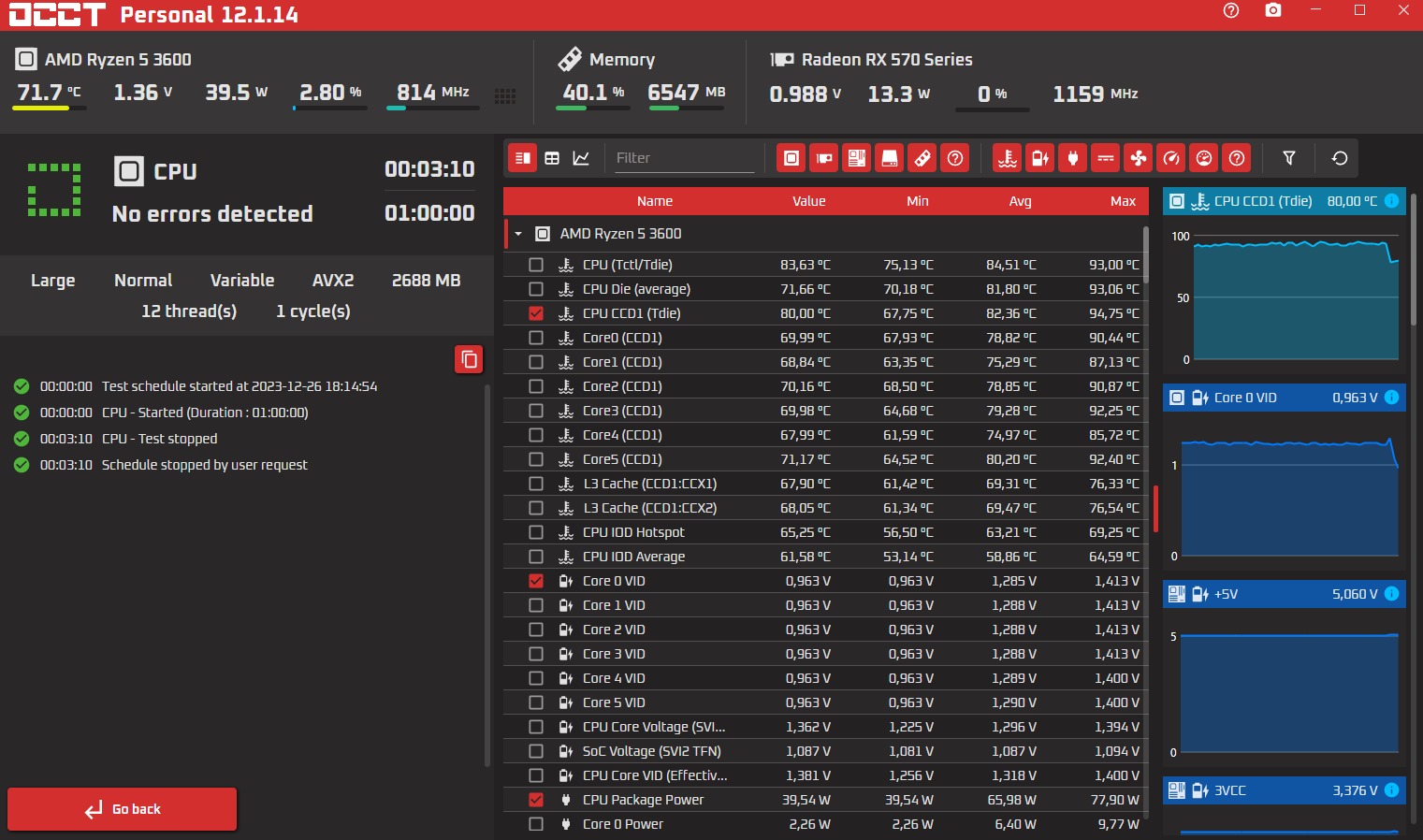Click the 'Radeon RX 570 Series' header text
1423x840 pixels.
pos(887,60)
